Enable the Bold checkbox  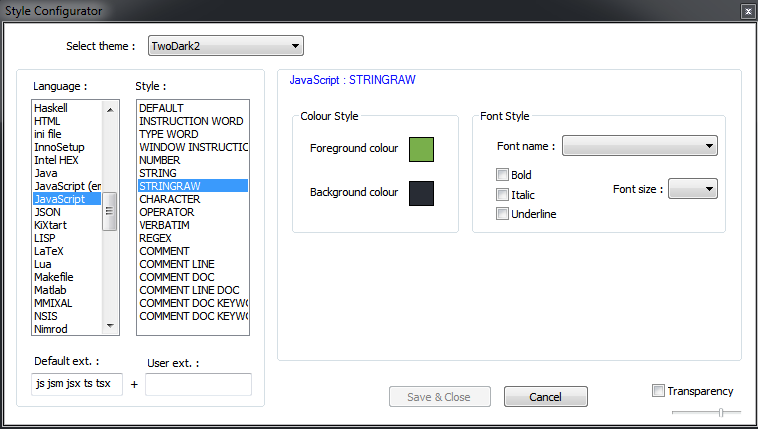pos(502,175)
